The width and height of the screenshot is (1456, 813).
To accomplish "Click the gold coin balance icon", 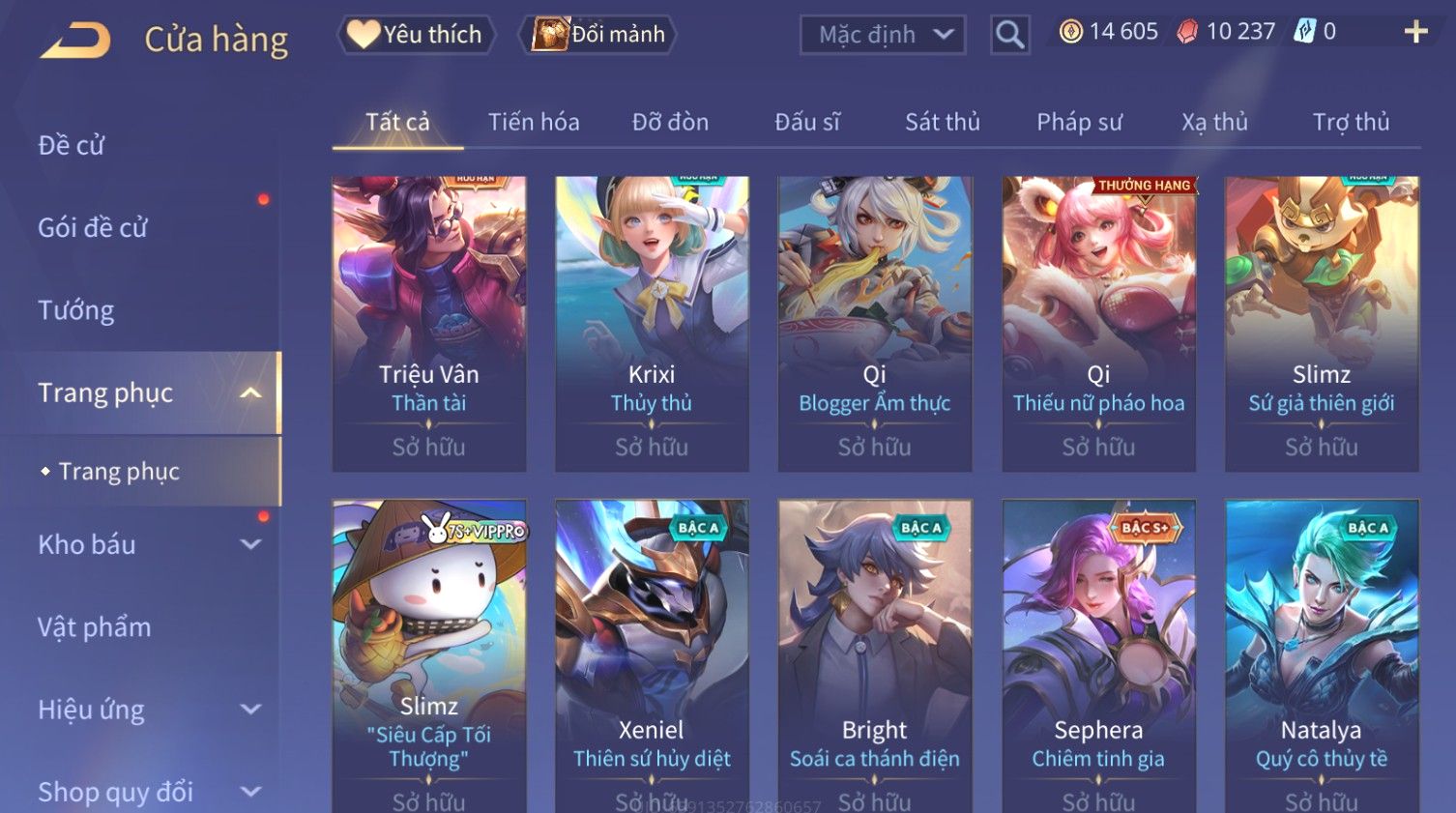I will pyautogui.click(x=1071, y=32).
